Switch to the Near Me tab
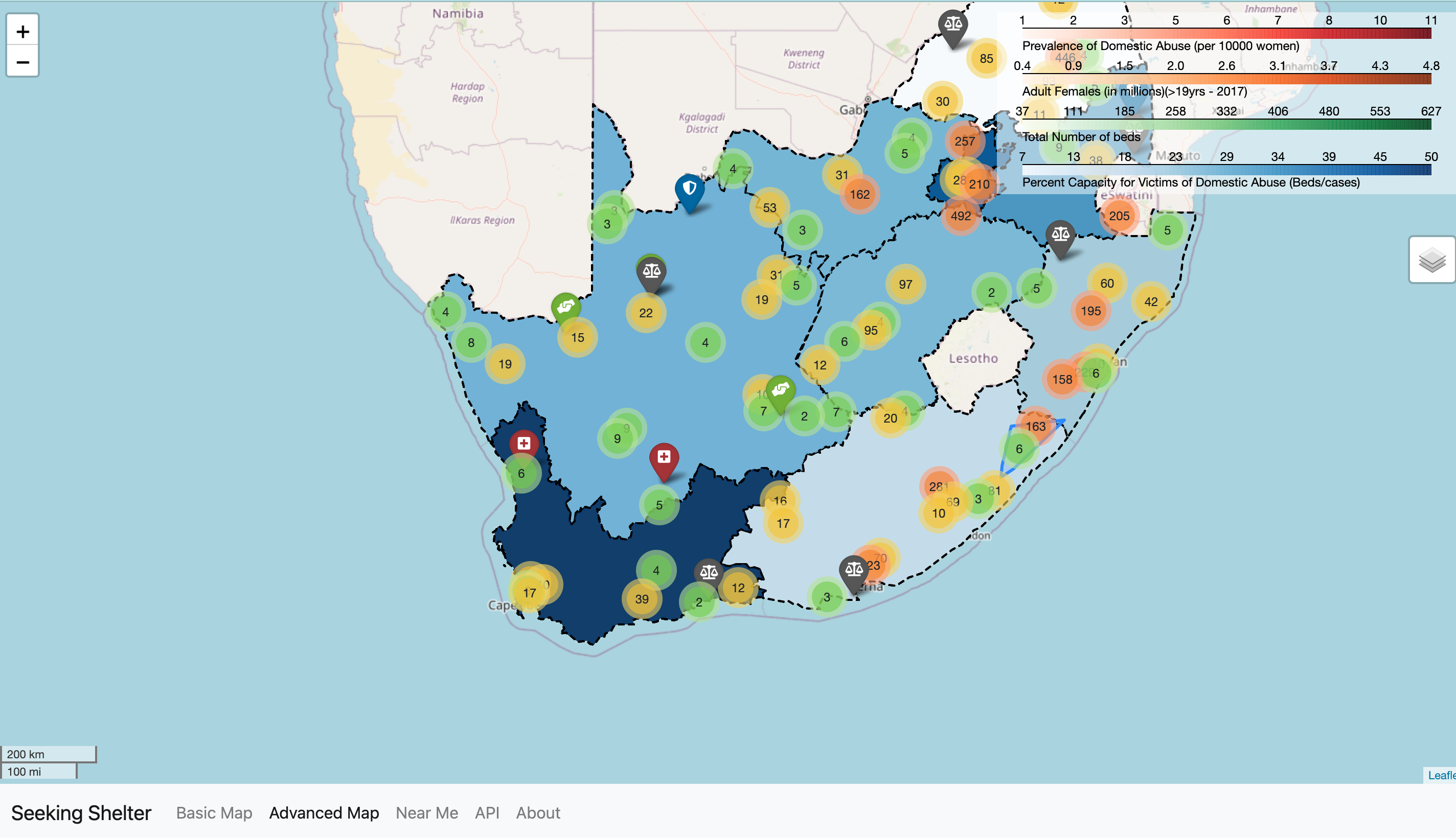 [x=426, y=812]
